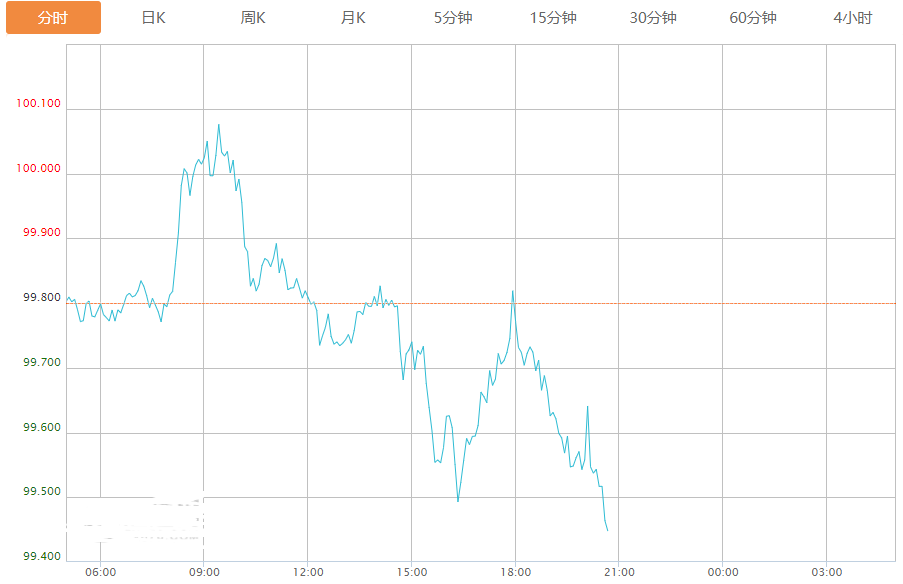Screen dimensions: 903x584
Task: Select the 分时 chart tab
Action: pyautogui.click(x=53, y=18)
